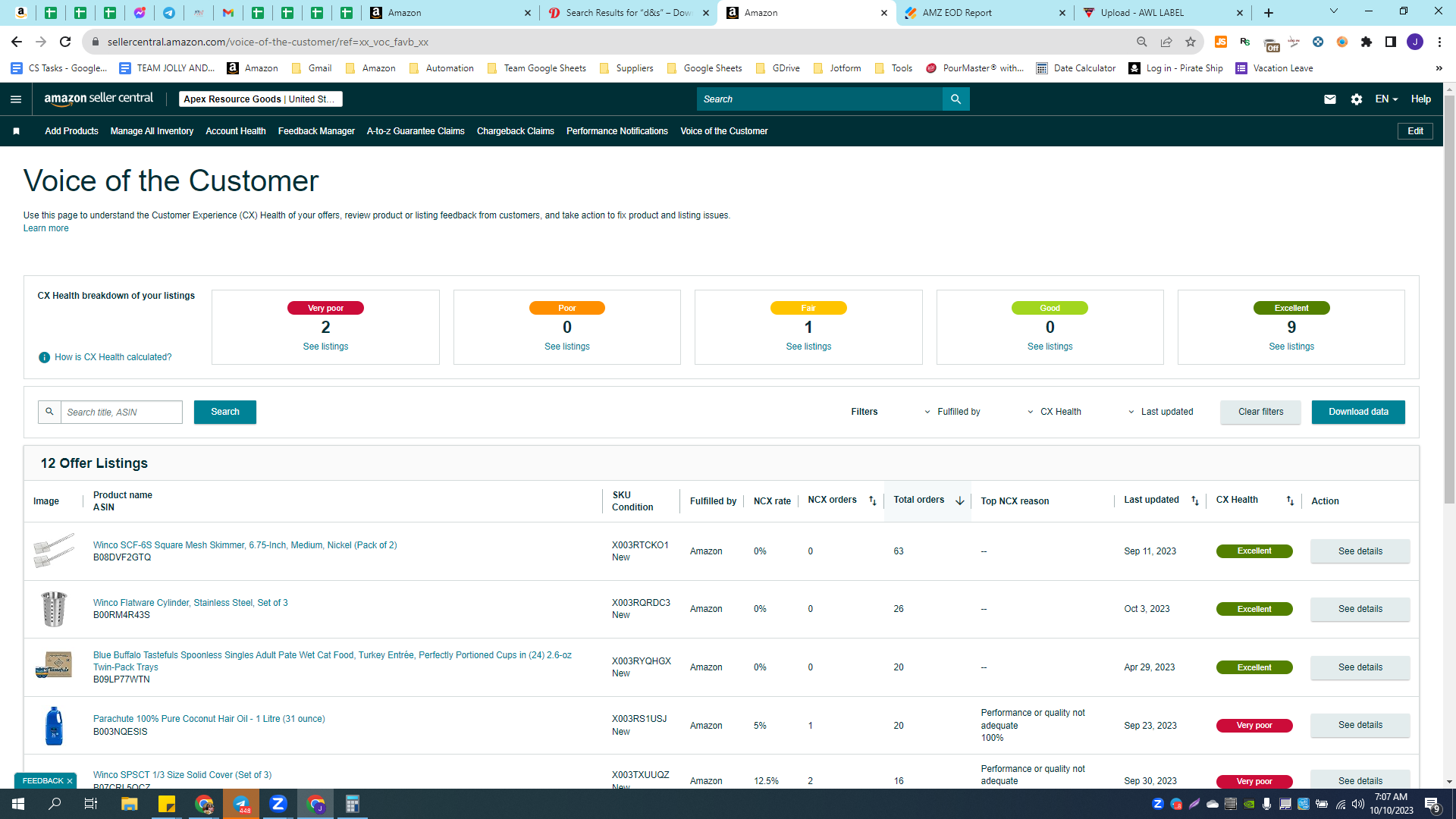Open Help in Seller Central header

1420,99
